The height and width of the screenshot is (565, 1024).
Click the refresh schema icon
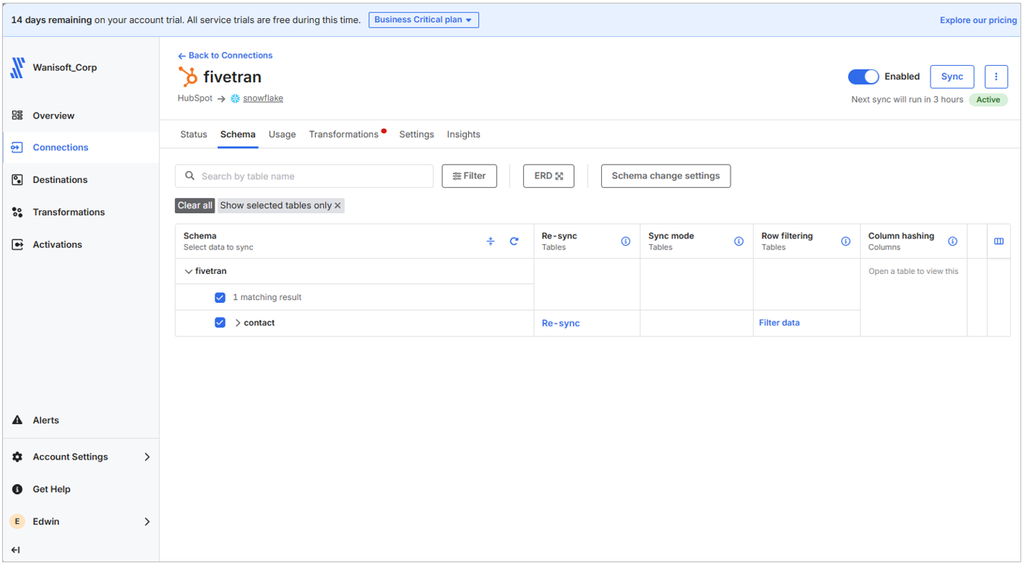point(514,241)
